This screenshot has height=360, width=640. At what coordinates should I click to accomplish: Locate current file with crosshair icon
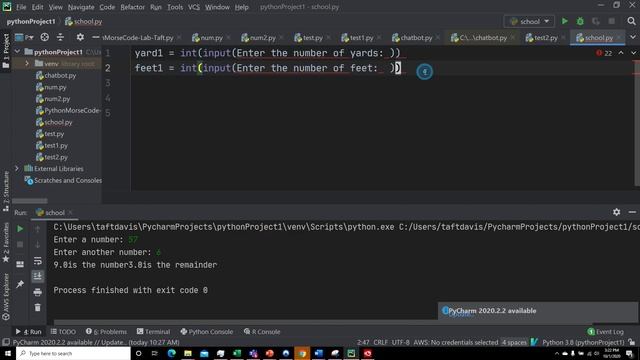click(44, 38)
